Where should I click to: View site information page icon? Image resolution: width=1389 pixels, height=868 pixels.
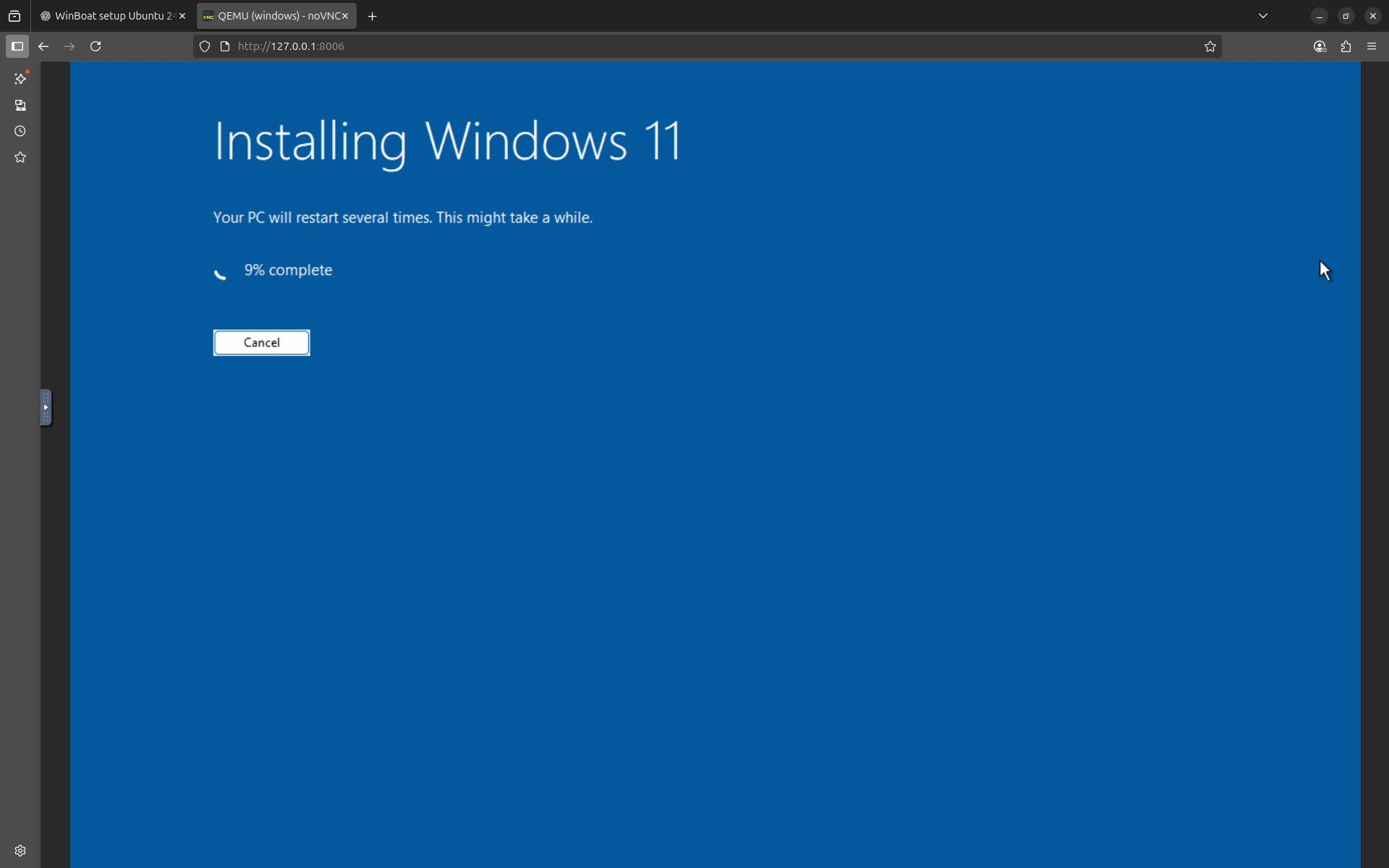225,46
